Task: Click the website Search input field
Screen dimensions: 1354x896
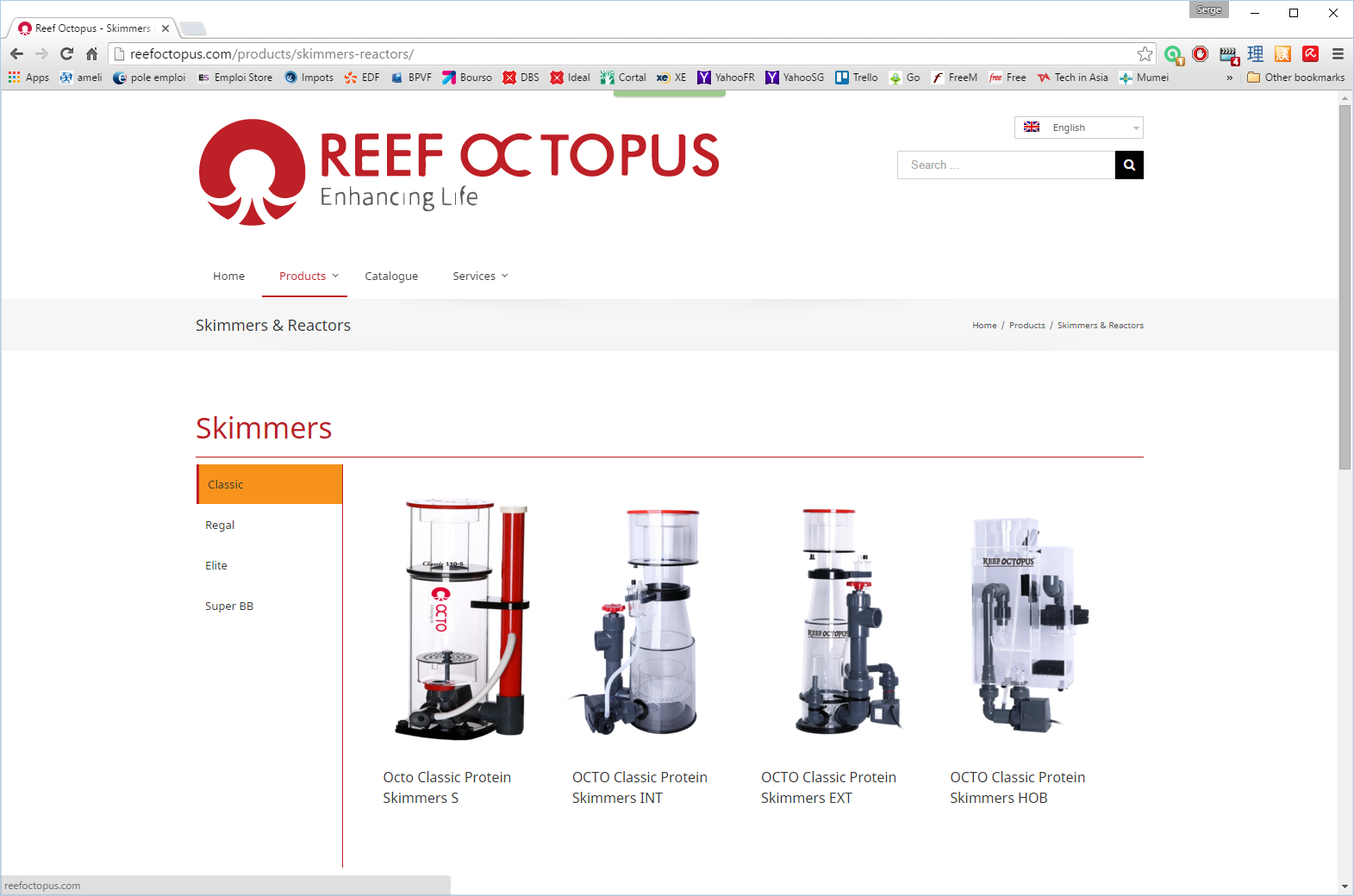Action: coord(1006,165)
